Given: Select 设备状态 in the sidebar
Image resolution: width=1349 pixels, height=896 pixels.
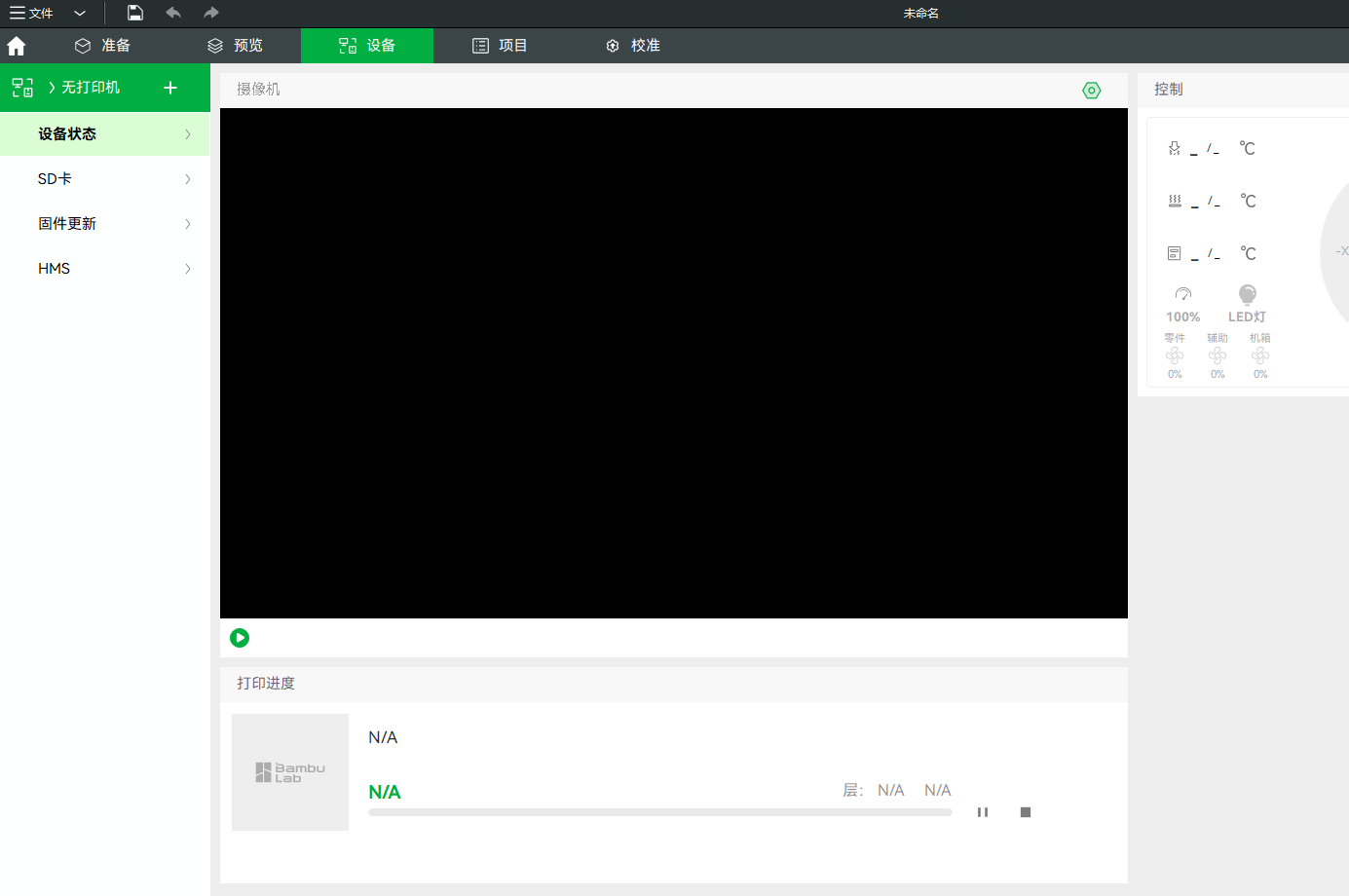Looking at the screenshot, I should (x=105, y=134).
